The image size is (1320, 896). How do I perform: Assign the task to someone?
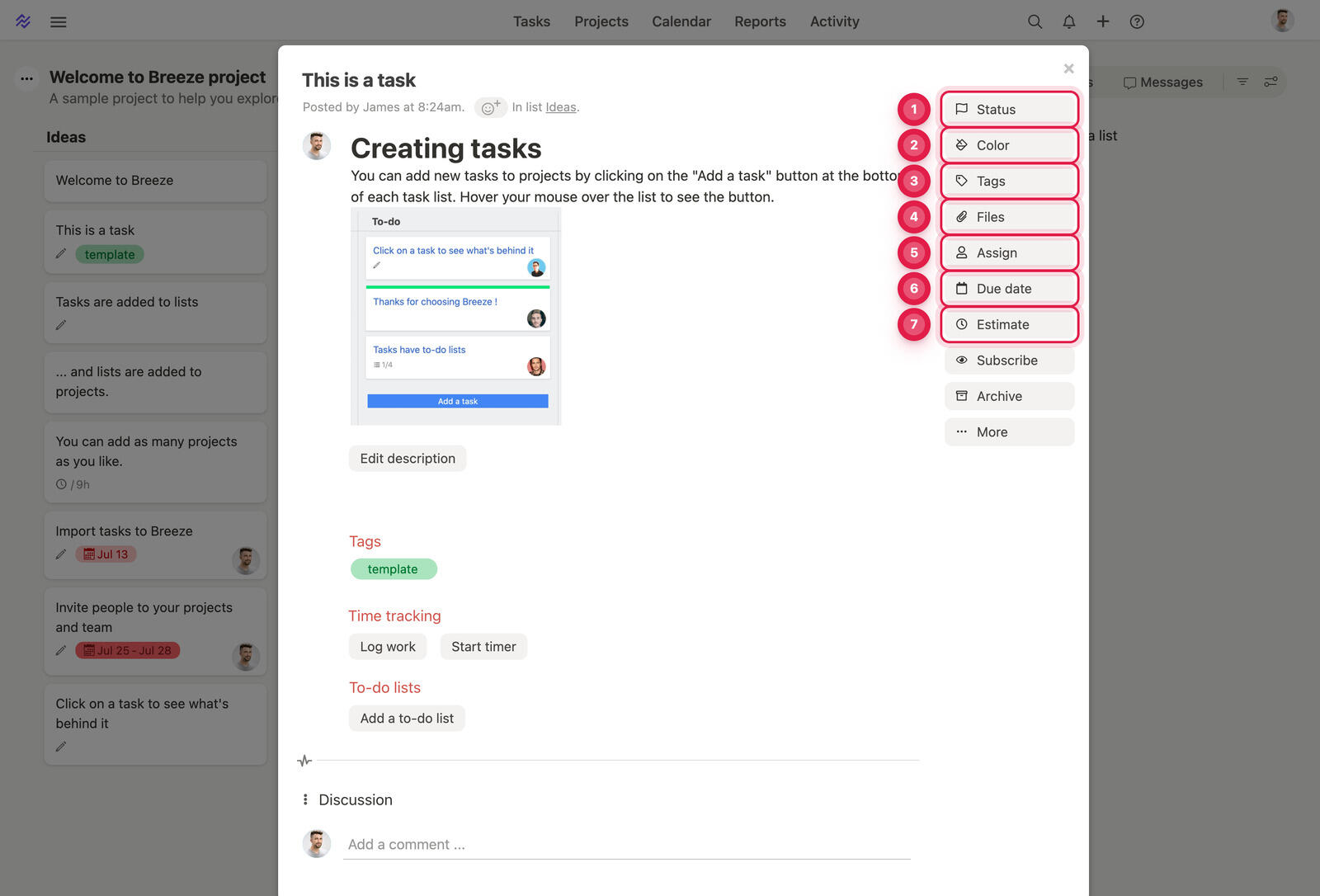click(x=1010, y=252)
